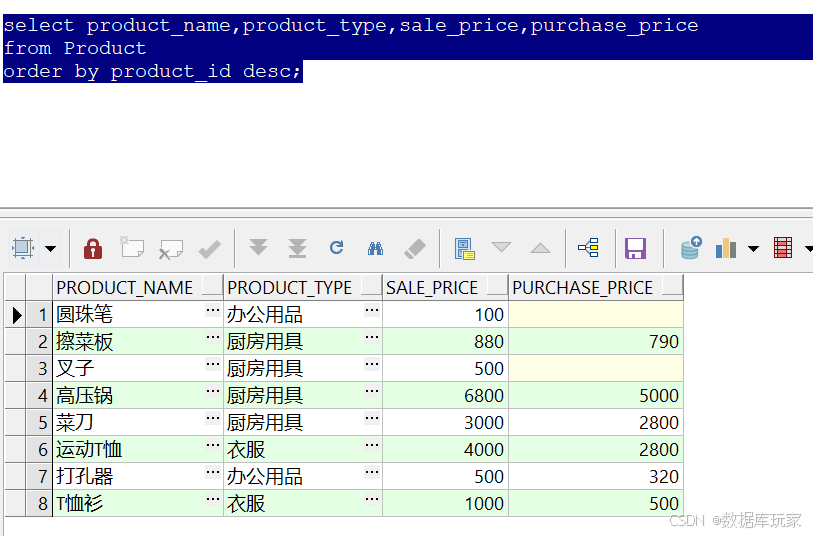Open ellipsis editor for row 7 办公用品 type
Image resolution: width=813 pixels, height=536 pixels.
[x=372, y=472]
